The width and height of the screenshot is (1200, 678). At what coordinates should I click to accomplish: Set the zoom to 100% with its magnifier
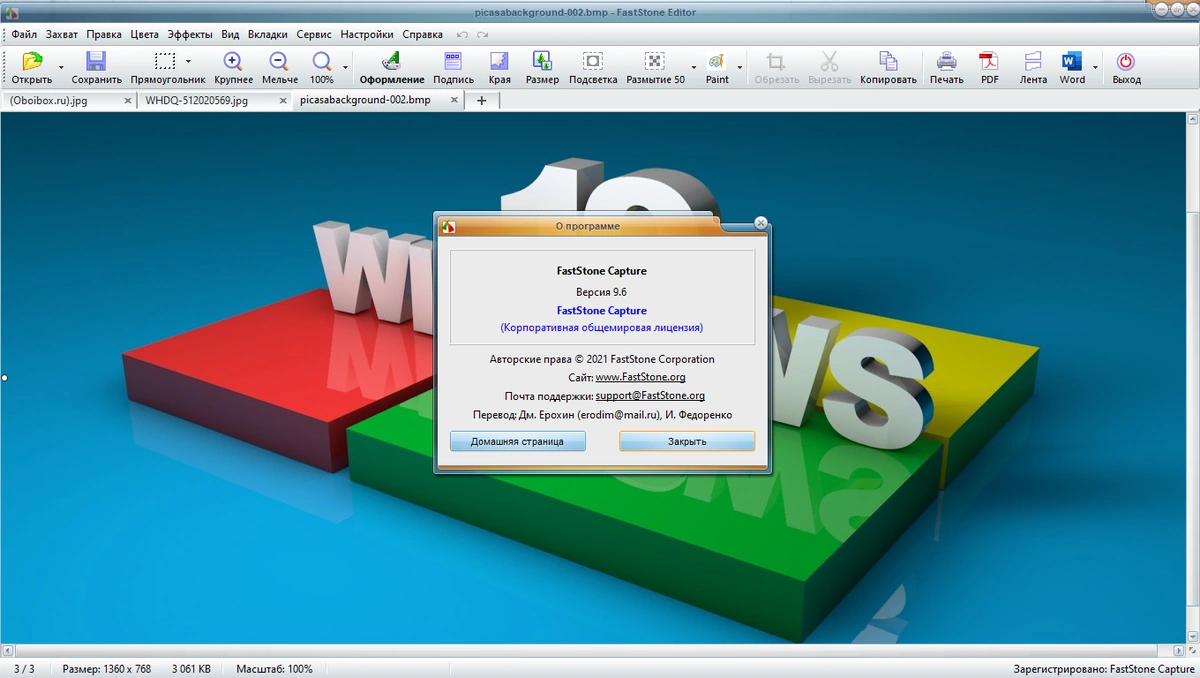tap(321, 62)
